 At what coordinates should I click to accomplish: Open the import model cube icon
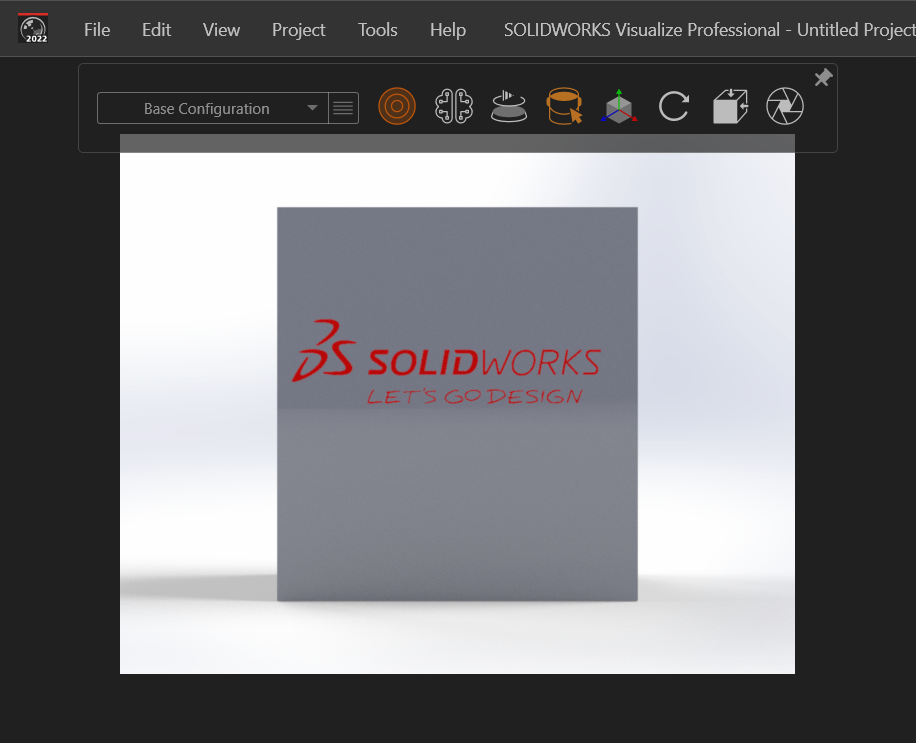click(x=729, y=106)
